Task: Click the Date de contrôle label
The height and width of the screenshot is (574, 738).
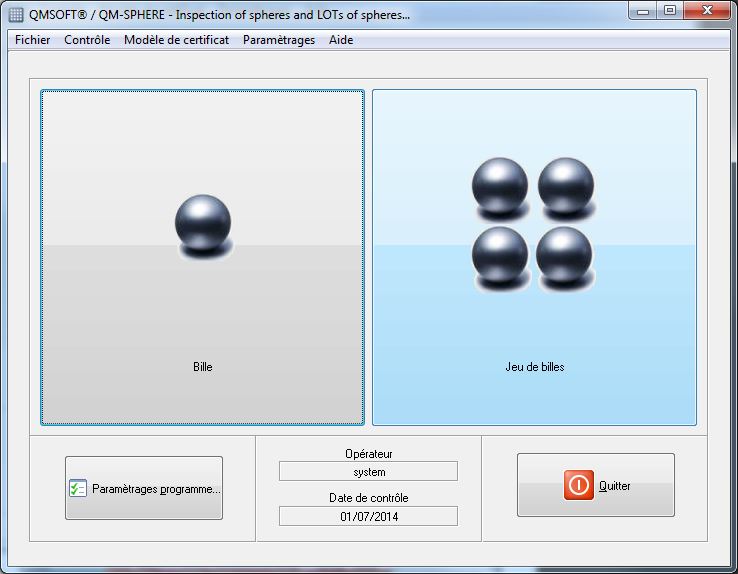Action: [369, 498]
